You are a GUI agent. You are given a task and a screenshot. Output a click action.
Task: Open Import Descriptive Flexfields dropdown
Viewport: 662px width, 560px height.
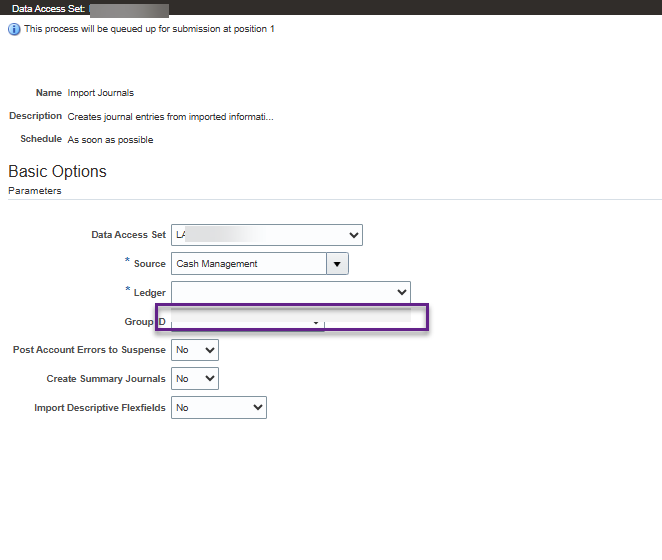[x=219, y=408]
